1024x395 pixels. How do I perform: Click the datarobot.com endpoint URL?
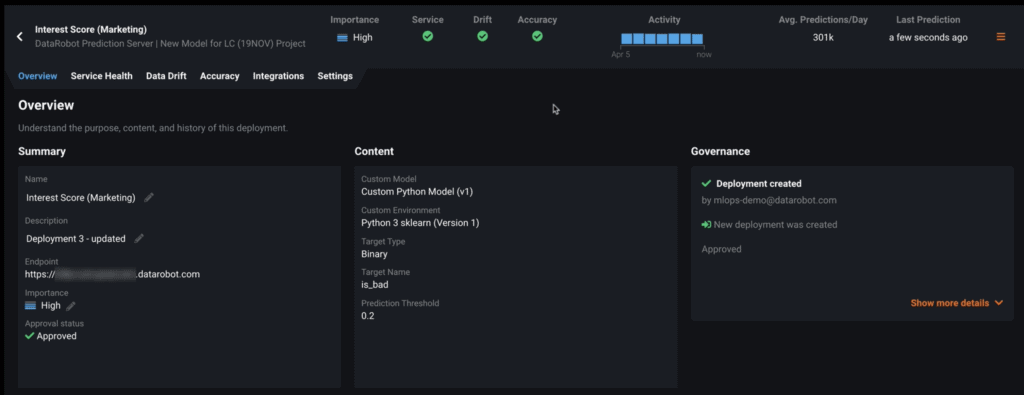point(112,274)
